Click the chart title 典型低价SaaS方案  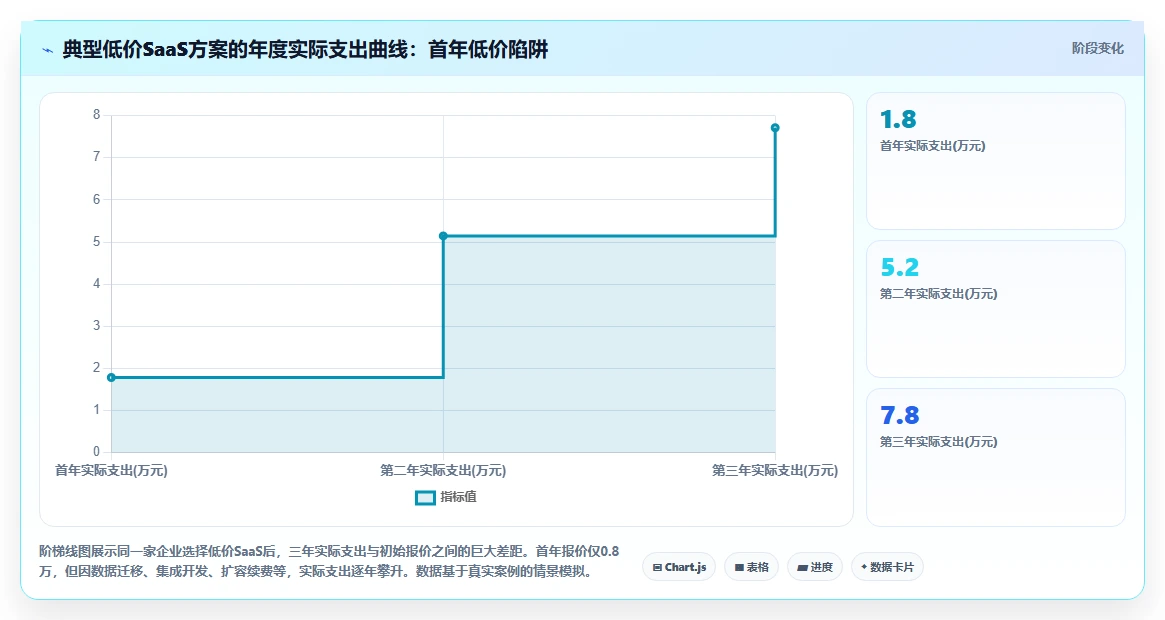click(x=305, y=50)
